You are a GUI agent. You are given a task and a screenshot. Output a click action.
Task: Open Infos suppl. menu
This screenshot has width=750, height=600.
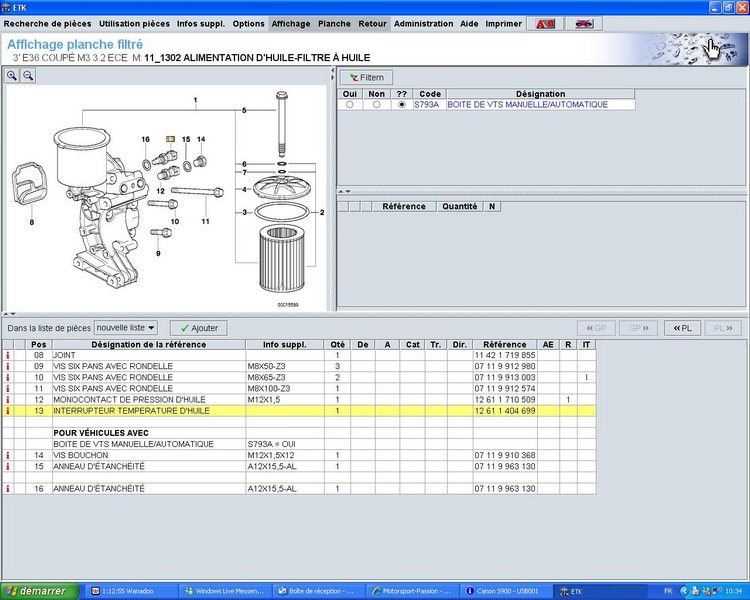tap(201, 23)
